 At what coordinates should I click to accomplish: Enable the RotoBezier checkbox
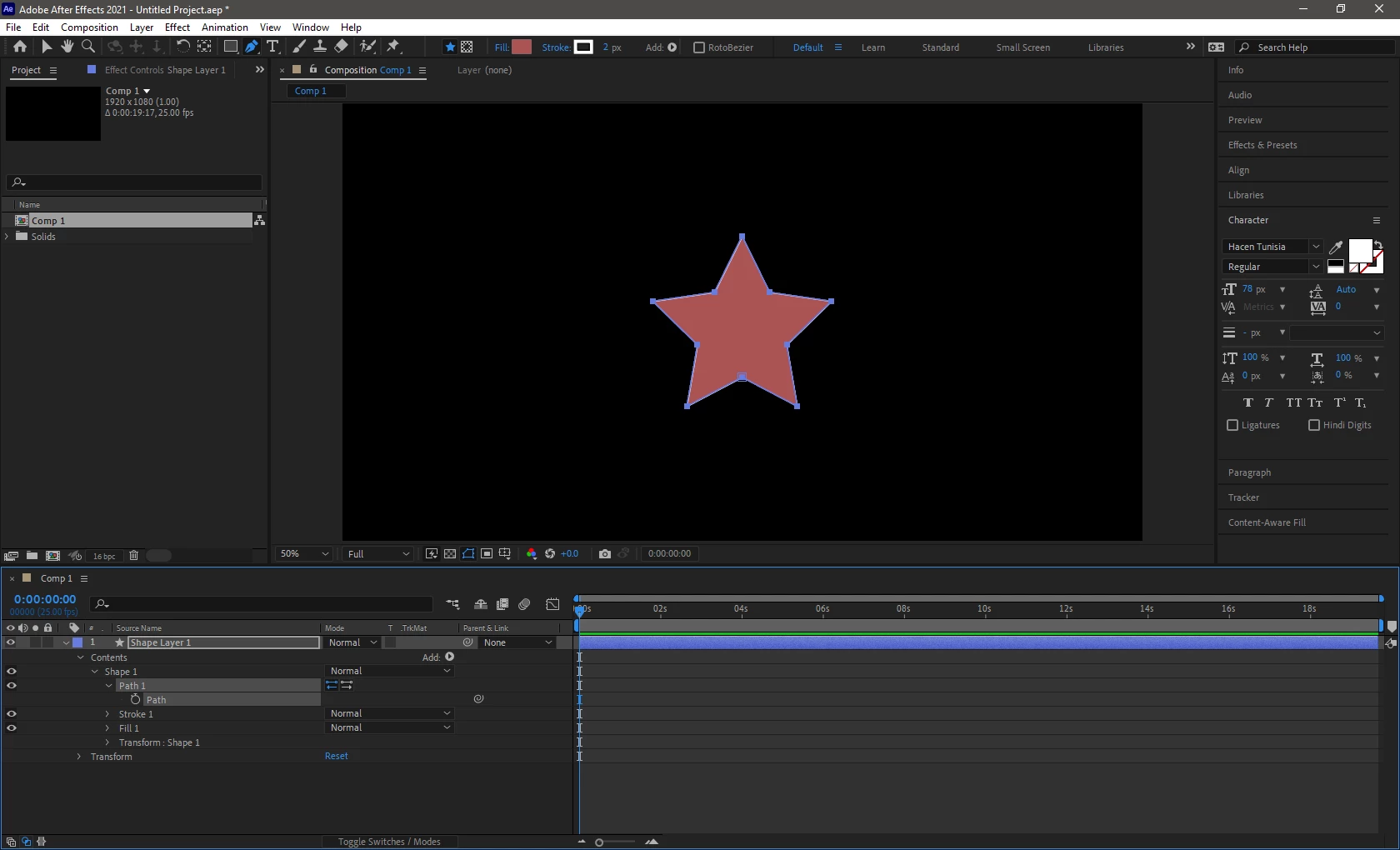(x=699, y=47)
